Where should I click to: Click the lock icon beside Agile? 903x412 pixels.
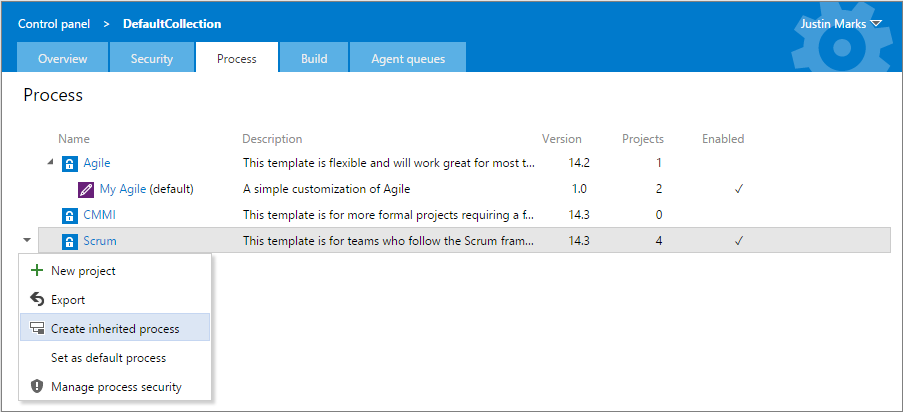pos(69,164)
